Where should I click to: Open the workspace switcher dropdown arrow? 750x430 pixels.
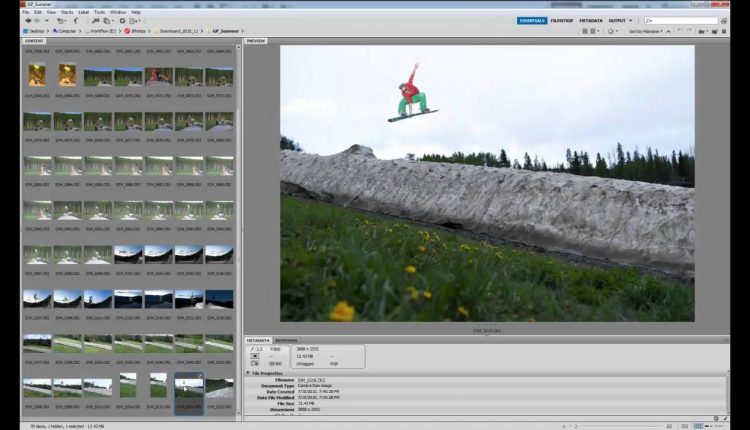630,21
